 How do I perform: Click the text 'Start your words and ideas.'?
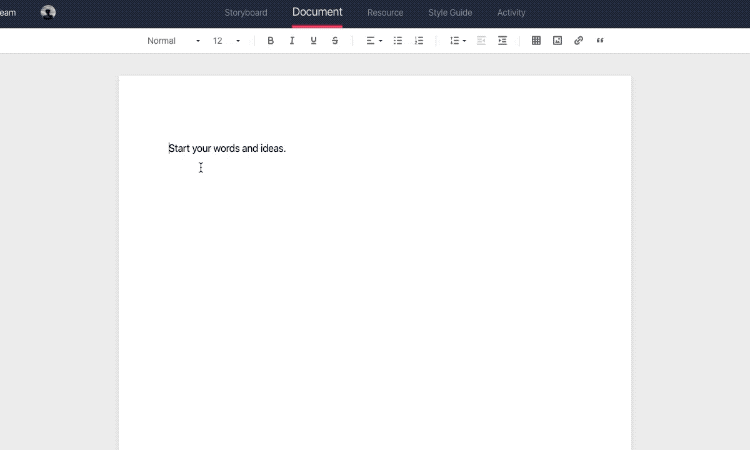227,148
